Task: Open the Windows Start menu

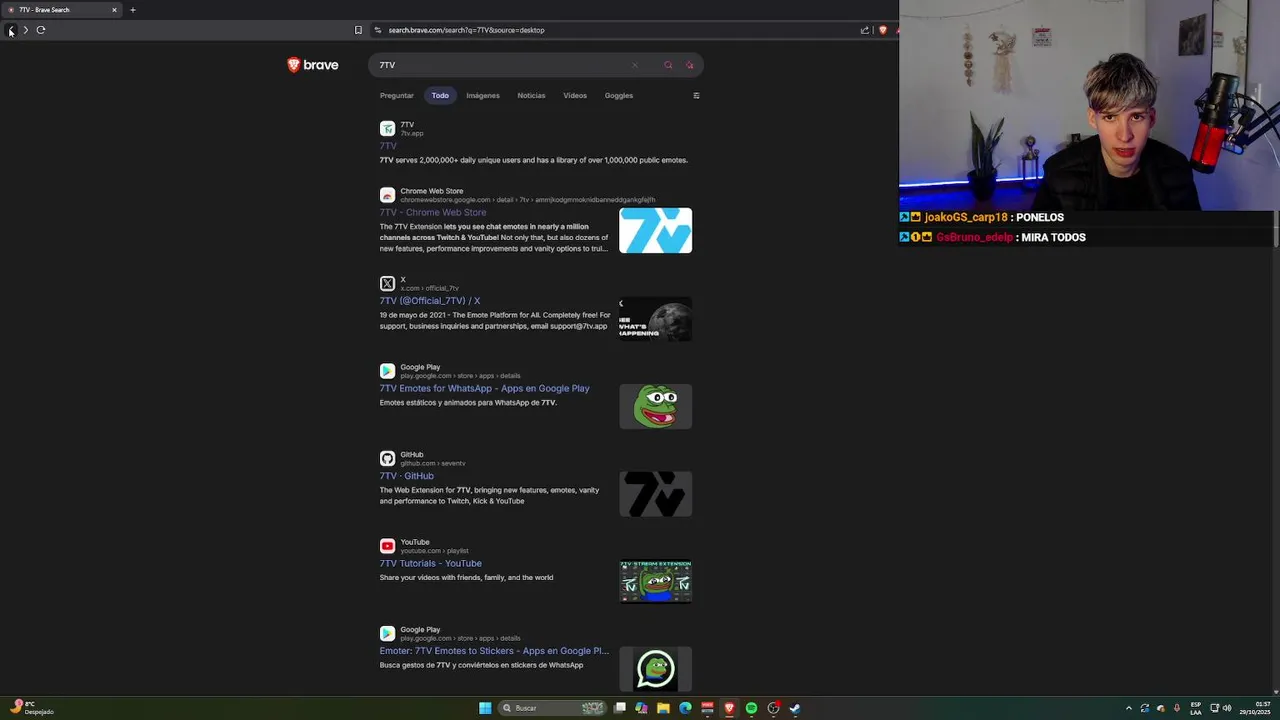Action: tap(485, 708)
